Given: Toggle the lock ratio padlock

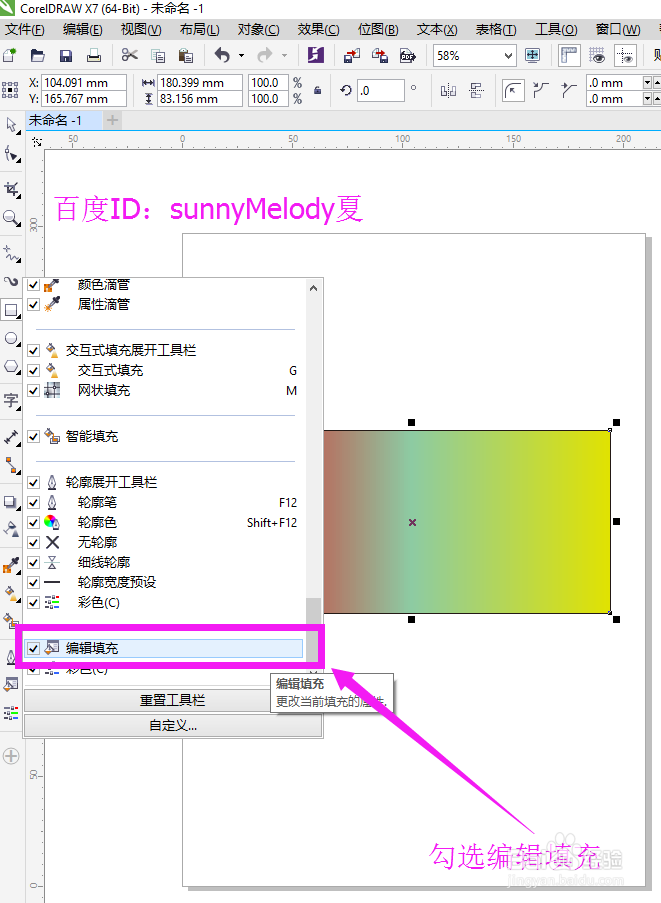Looking at the screenshot, I should point(317,90).
